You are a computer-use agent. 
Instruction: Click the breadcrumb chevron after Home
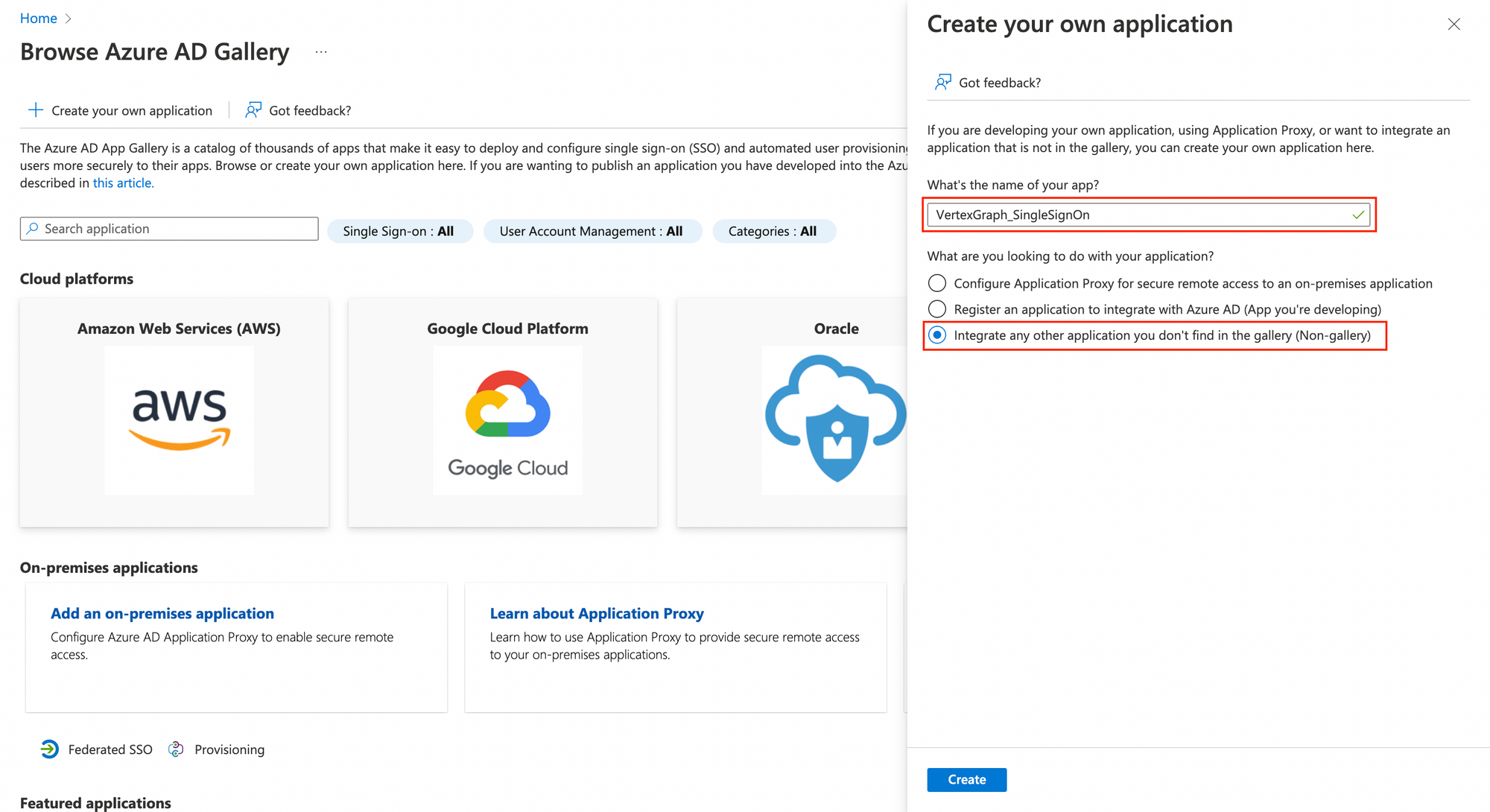(x=69, y=19)
